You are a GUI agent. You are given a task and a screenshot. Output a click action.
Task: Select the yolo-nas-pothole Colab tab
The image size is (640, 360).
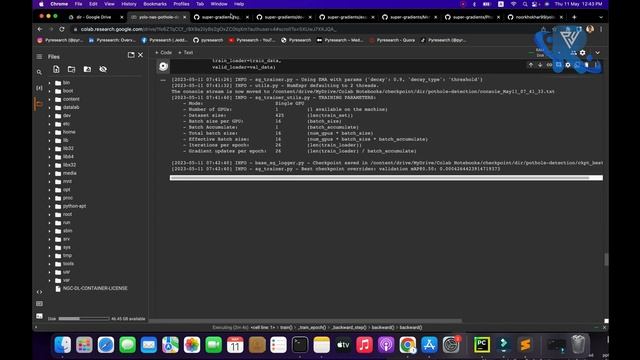[x=158, y=17]
